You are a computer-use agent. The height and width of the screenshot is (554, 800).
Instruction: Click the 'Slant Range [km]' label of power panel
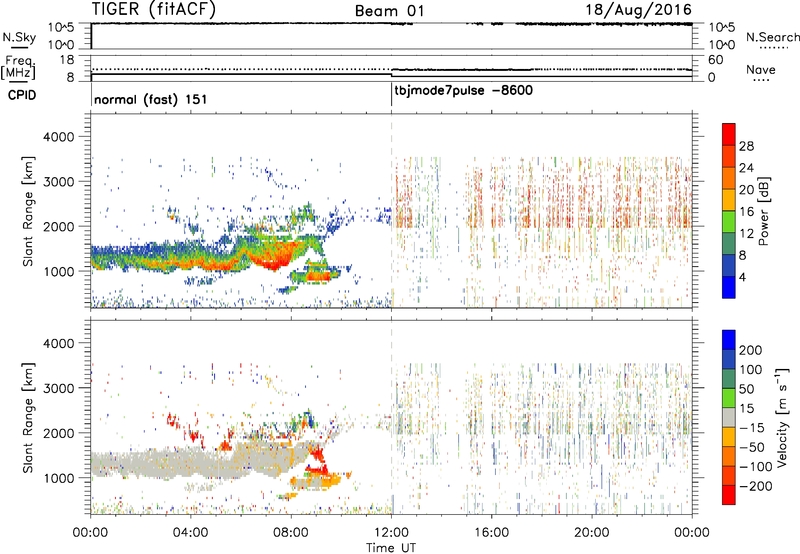pyautogui.click(x=28, y=211)
